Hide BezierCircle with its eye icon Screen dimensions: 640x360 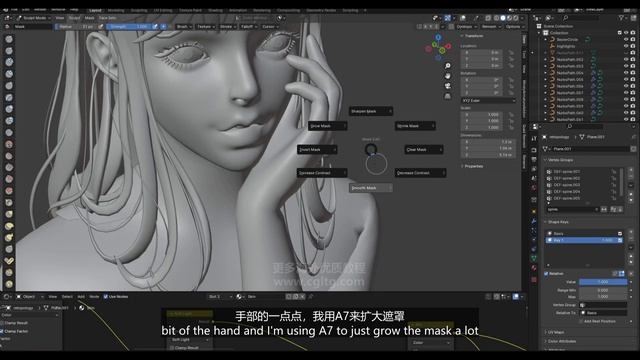tap(626, 40)
